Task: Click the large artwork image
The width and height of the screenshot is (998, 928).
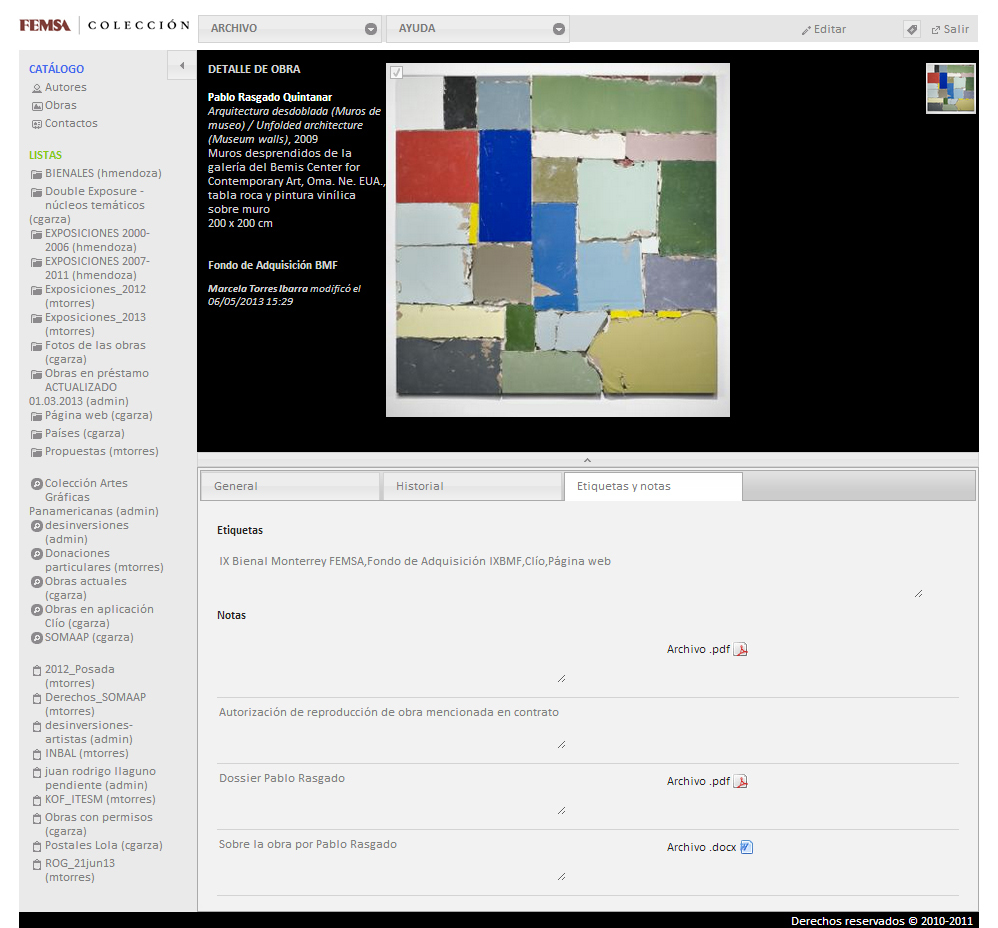Action: click(558, 240)
